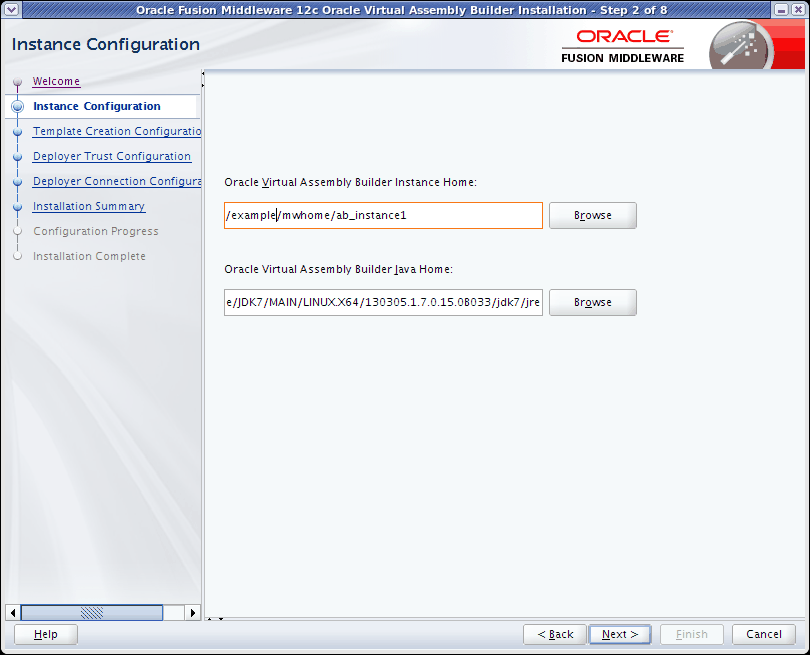
Task: Collapse navigation pane using splitter arrow
Action: pos(203,73)
